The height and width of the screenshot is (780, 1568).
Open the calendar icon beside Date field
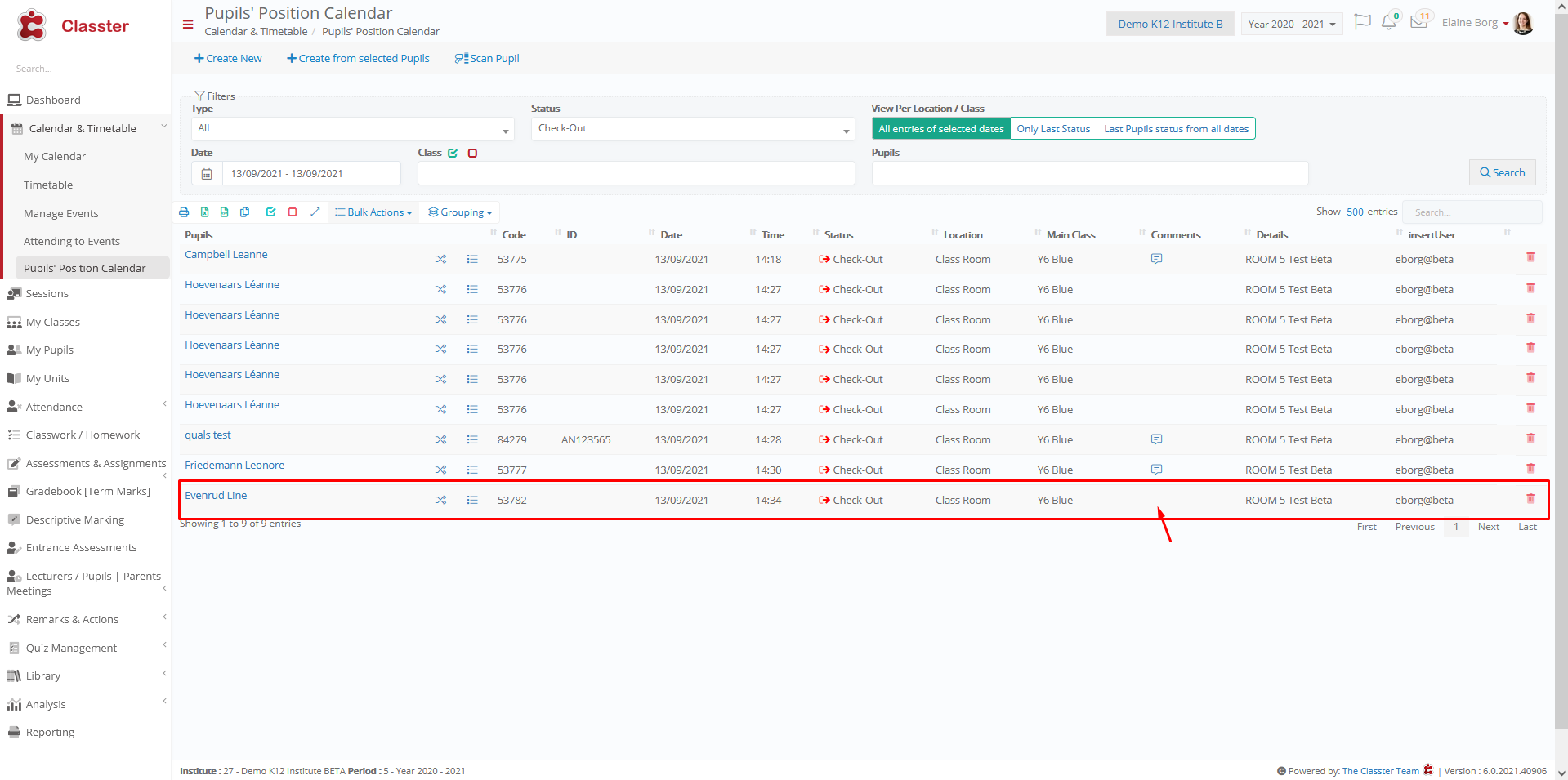click(x=207, y=174)
